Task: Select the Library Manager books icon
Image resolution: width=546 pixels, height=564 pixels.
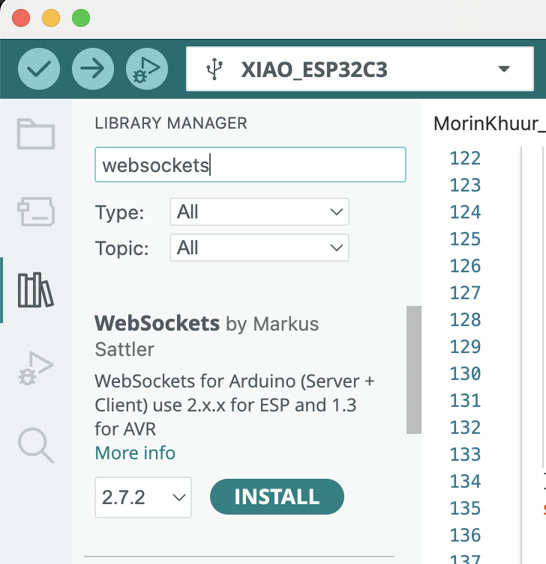Action: pos(36,290)
